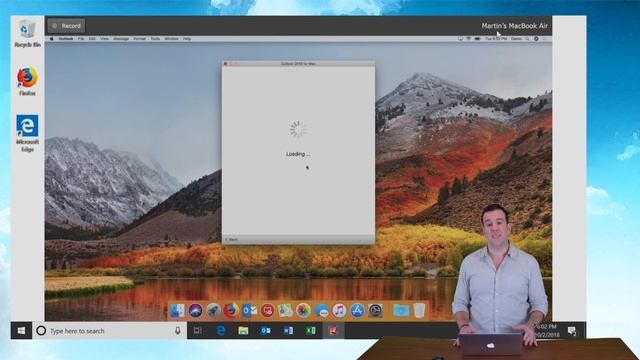Click the battery icon in the Mac menu bar
Screen dimensions: 640x360
(x=478, y=39)
